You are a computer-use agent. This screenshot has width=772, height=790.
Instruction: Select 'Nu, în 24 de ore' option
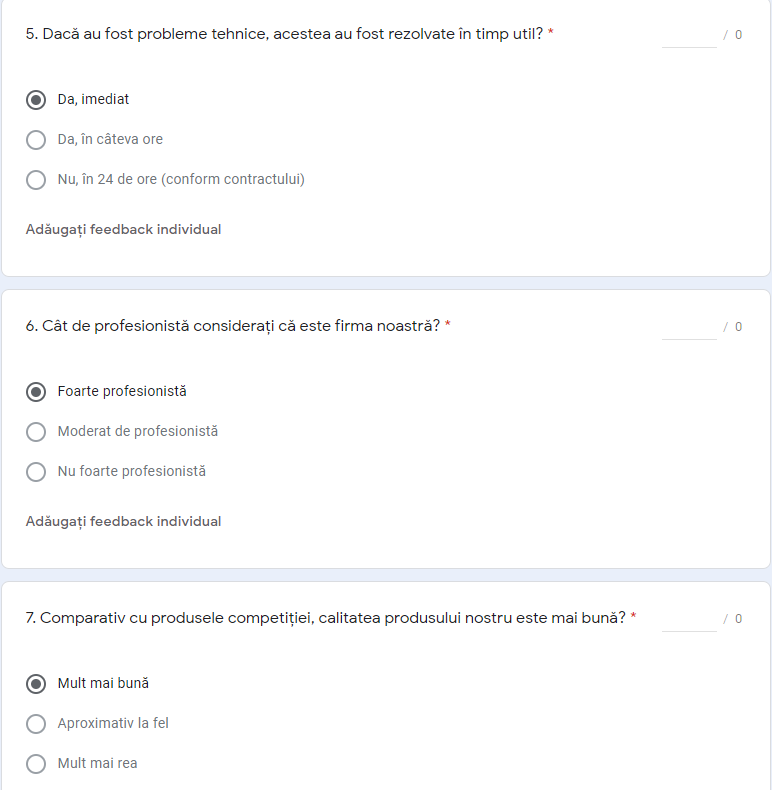[x=36, y=180]
